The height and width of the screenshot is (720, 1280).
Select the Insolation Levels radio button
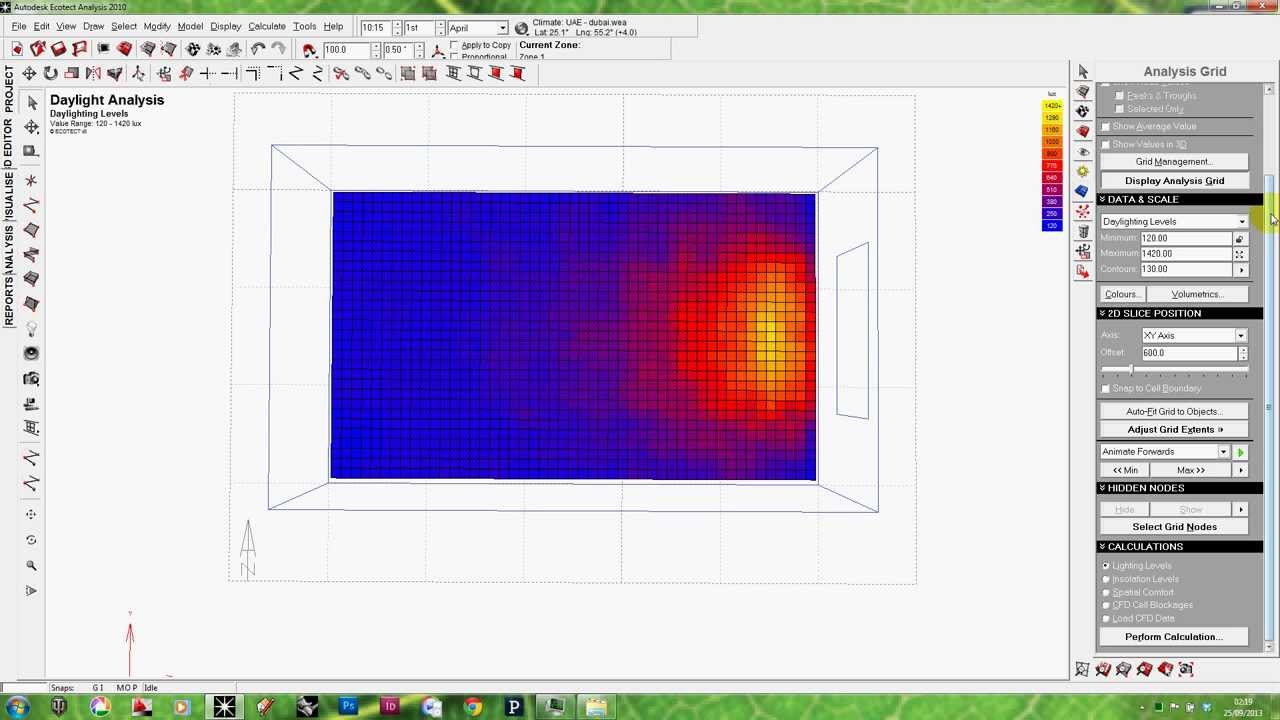coord(1106,579)
